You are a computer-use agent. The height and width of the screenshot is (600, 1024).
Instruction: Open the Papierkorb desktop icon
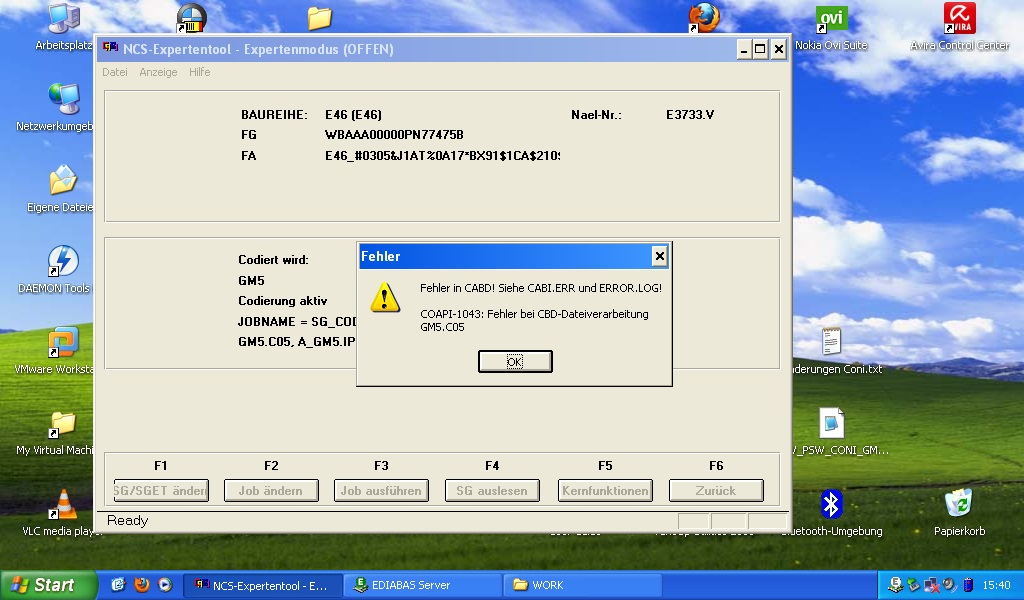coord(959,505)
